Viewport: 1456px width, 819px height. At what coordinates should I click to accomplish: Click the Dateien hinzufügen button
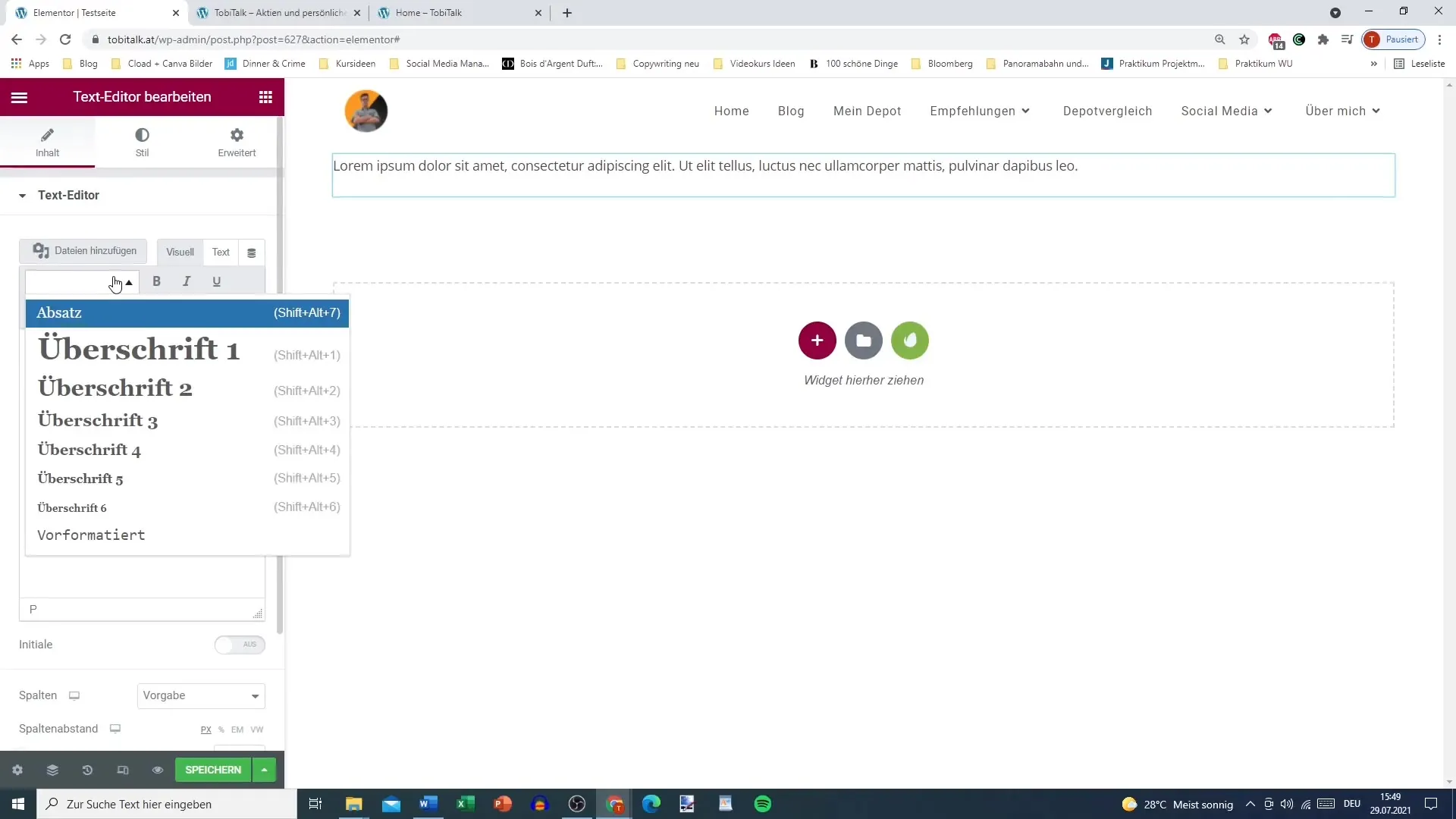coord(83,251)
